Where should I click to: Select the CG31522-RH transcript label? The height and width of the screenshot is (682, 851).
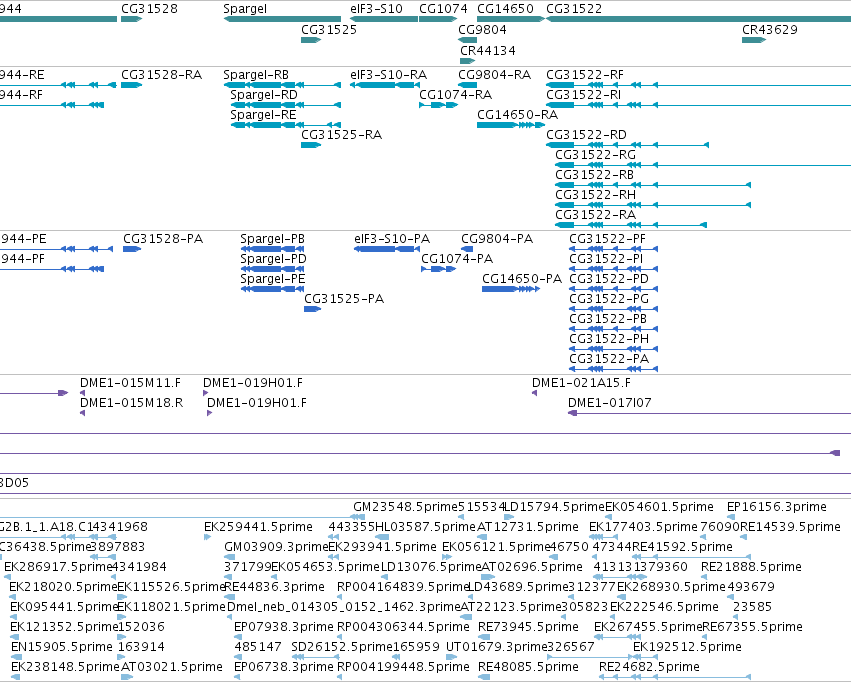point(595,195)
